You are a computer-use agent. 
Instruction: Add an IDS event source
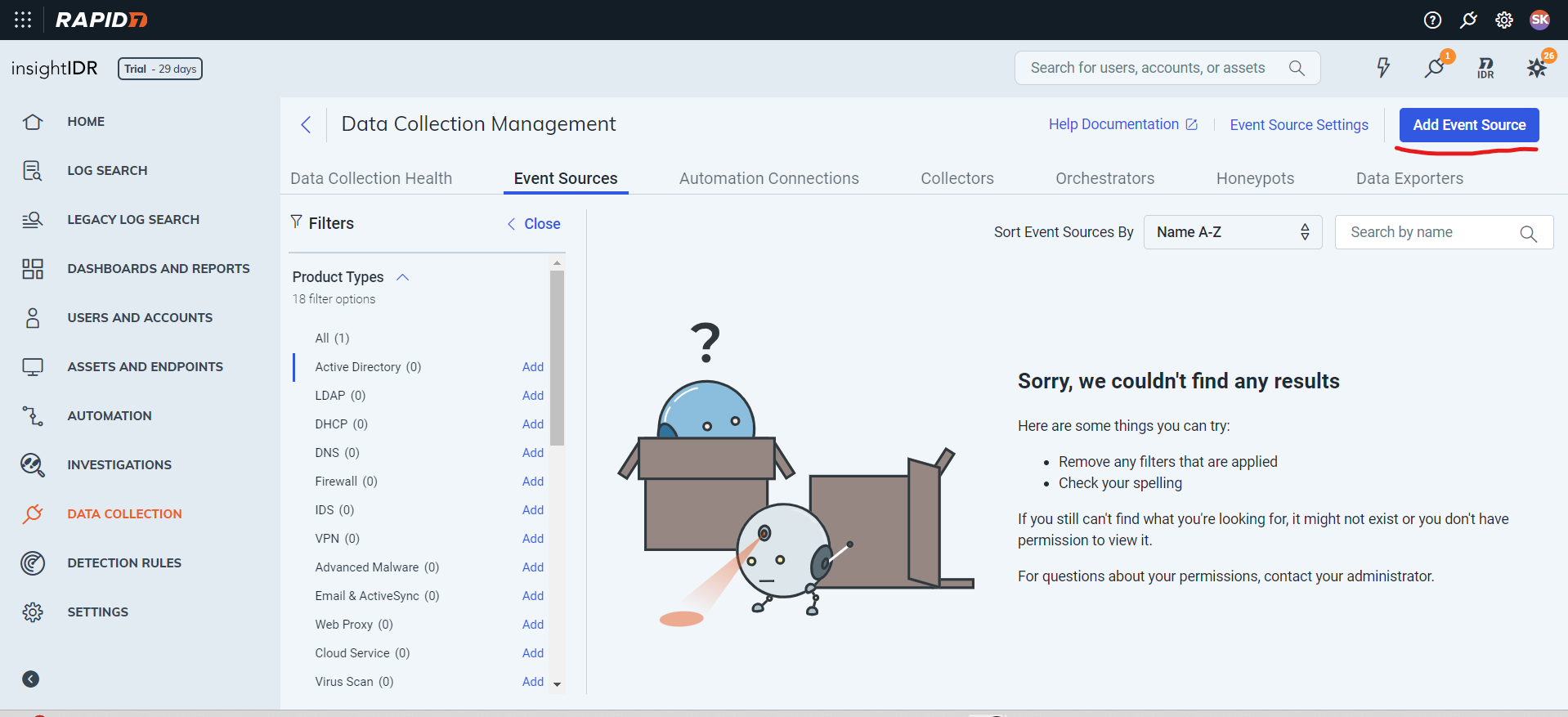[533, 510]
